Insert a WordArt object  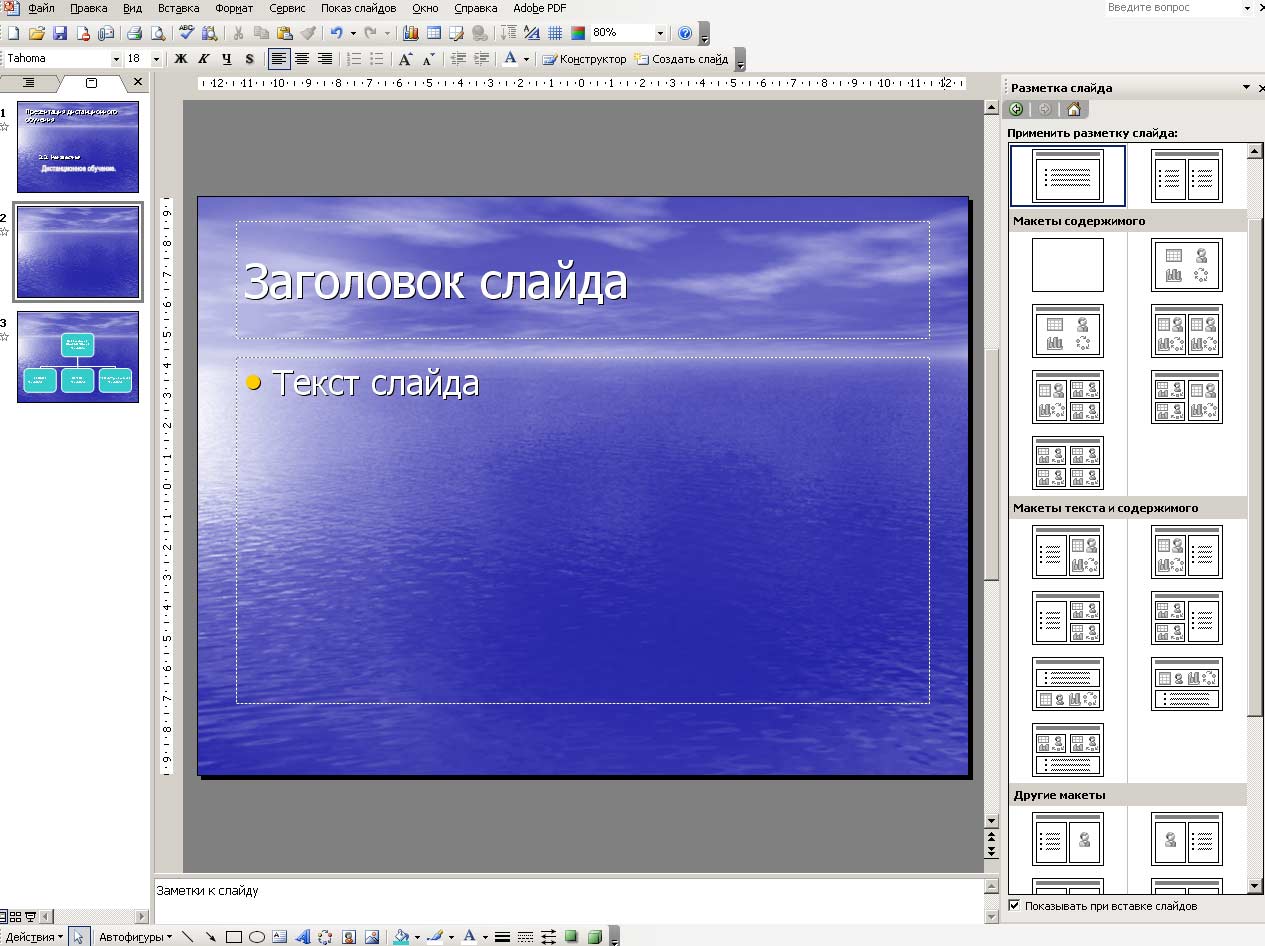pos(302,937)
